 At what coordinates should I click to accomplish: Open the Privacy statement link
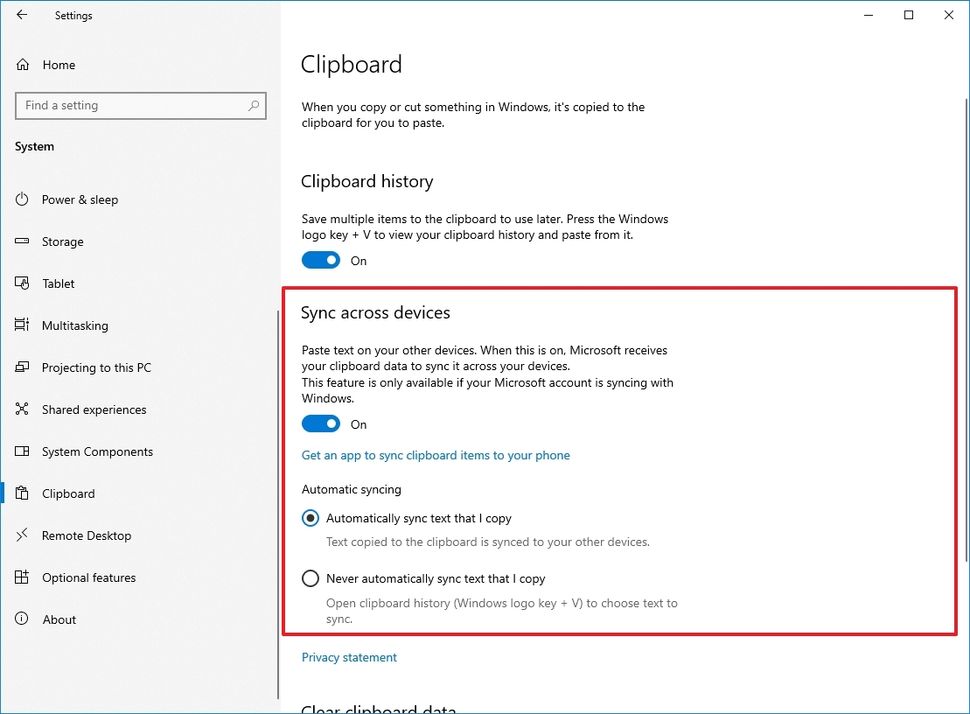(x=348, y=657)
